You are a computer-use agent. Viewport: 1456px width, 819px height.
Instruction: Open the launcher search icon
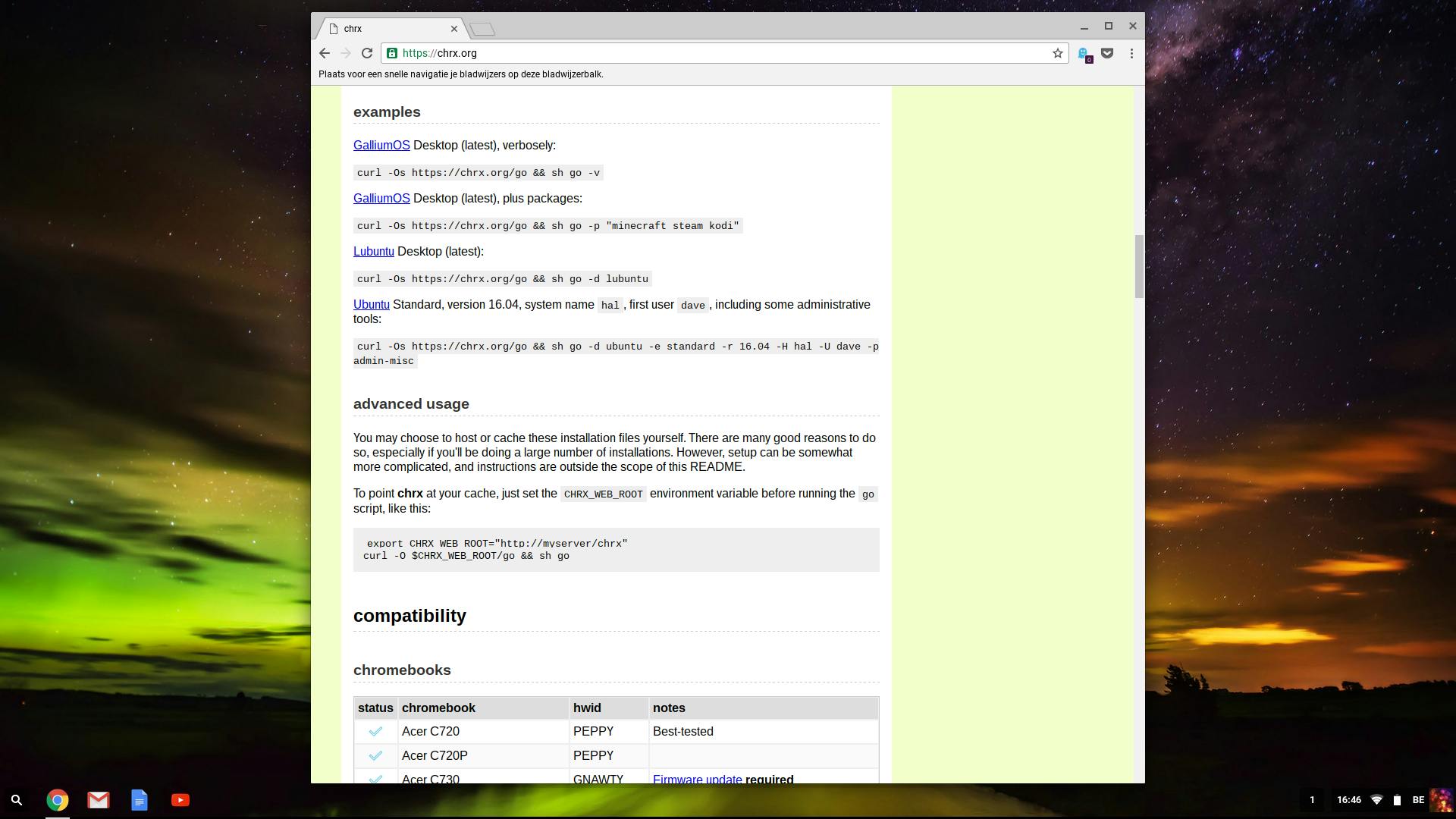(17, 800)
